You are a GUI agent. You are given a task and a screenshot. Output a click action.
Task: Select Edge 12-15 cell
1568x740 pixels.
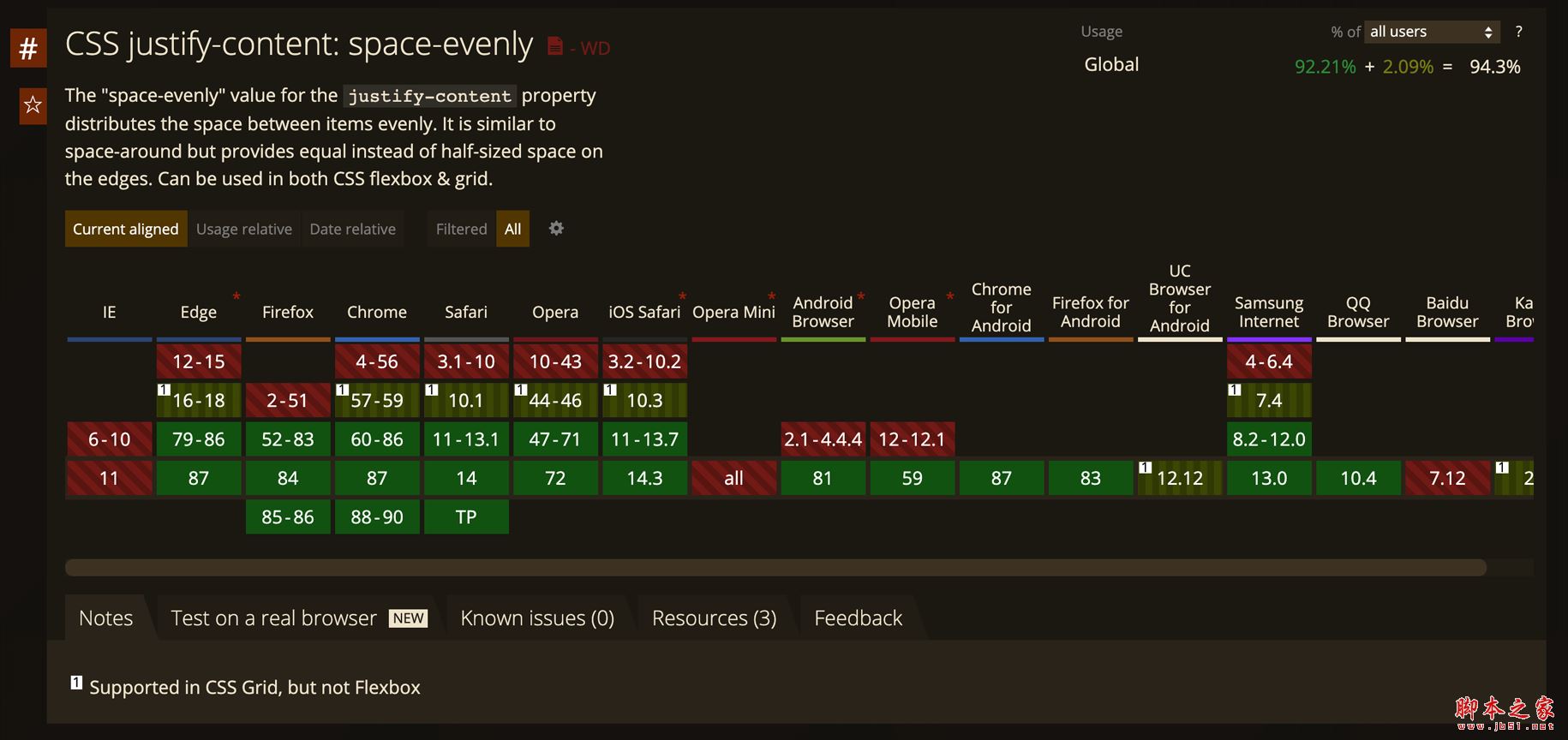199,361
